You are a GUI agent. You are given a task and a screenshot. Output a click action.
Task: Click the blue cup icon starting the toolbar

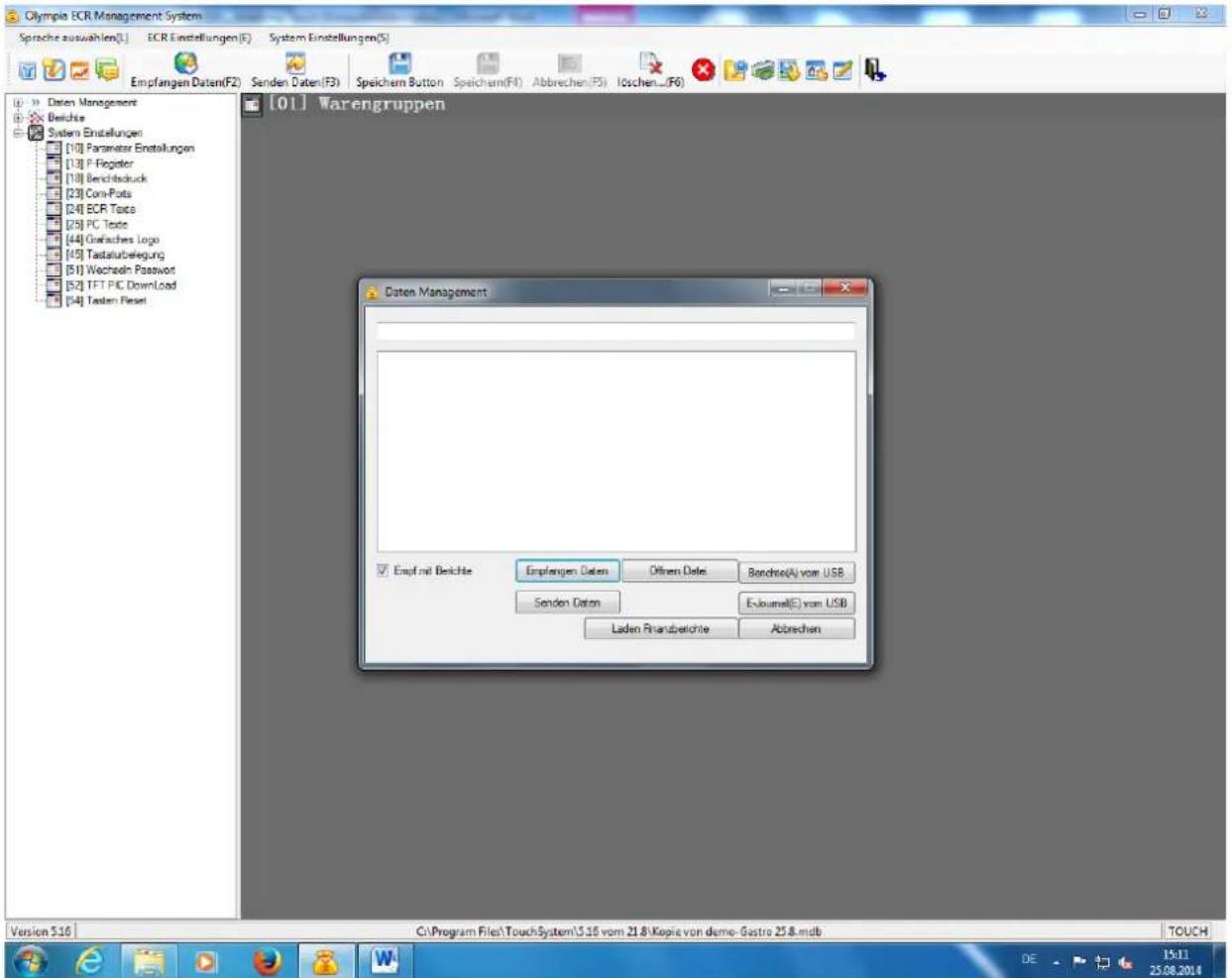pyautogui.click(x=28, y=70)
